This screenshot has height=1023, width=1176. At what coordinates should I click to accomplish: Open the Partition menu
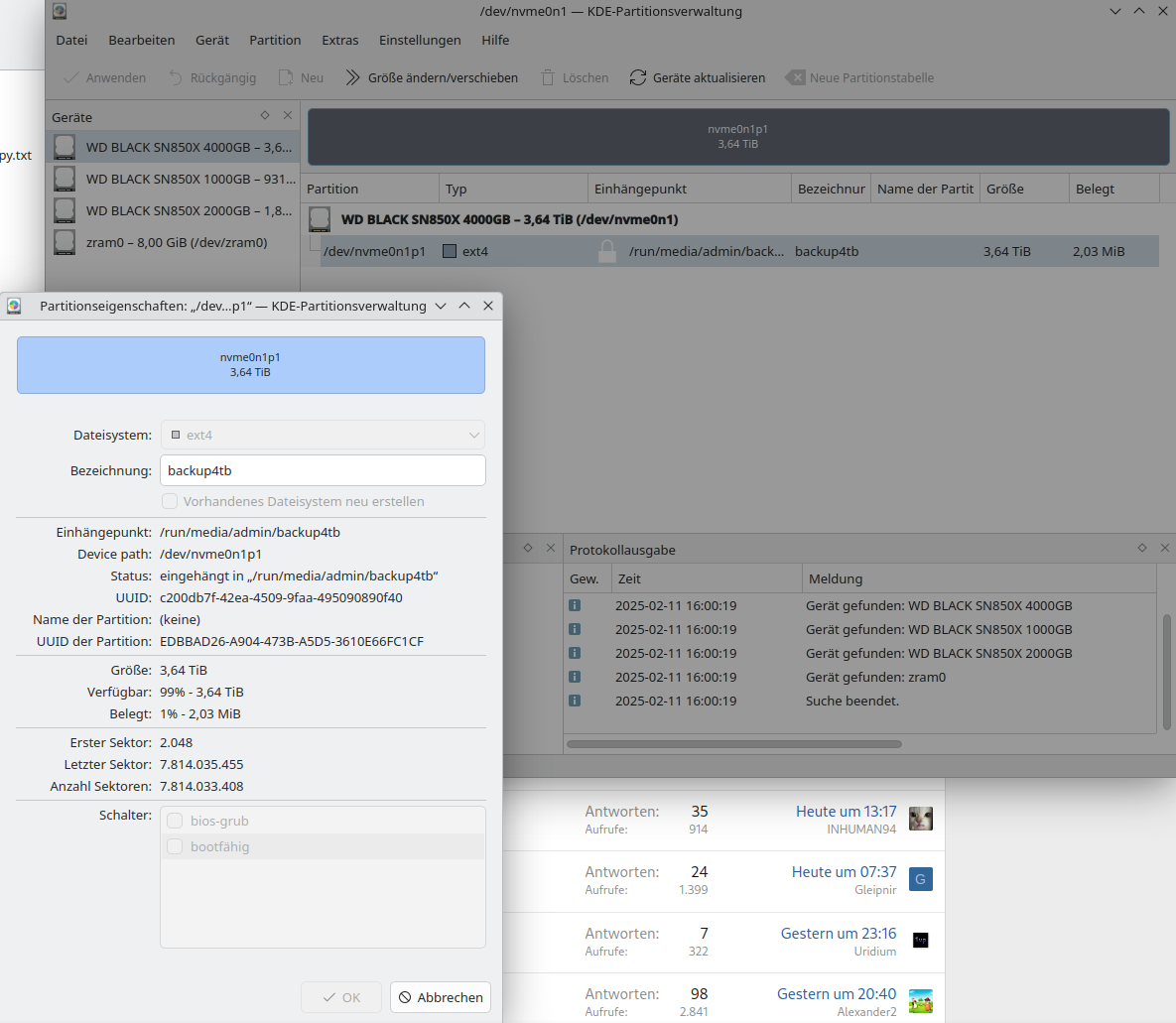coord(275,40)
